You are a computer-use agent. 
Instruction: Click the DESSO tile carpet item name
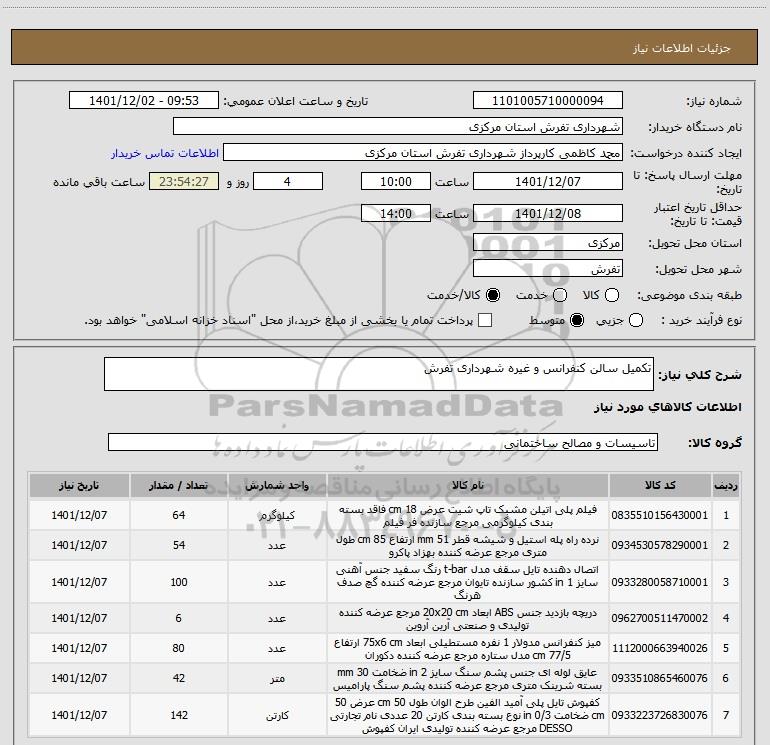pos(468,715)
